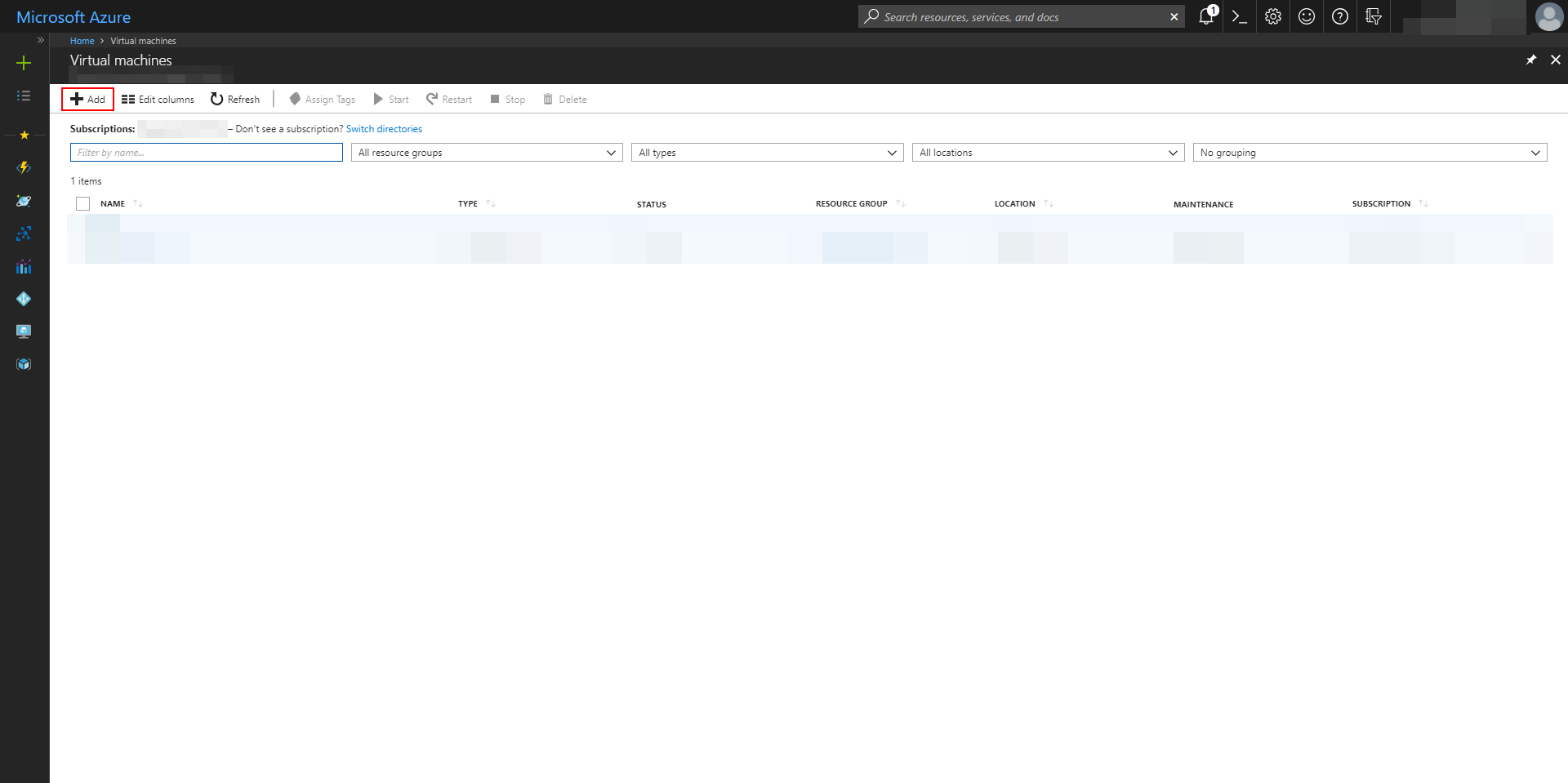Viewport: 1568px width, 783px height.
Task: Toggle sorting on the NAME column
Action: click(x=137, y=202)
